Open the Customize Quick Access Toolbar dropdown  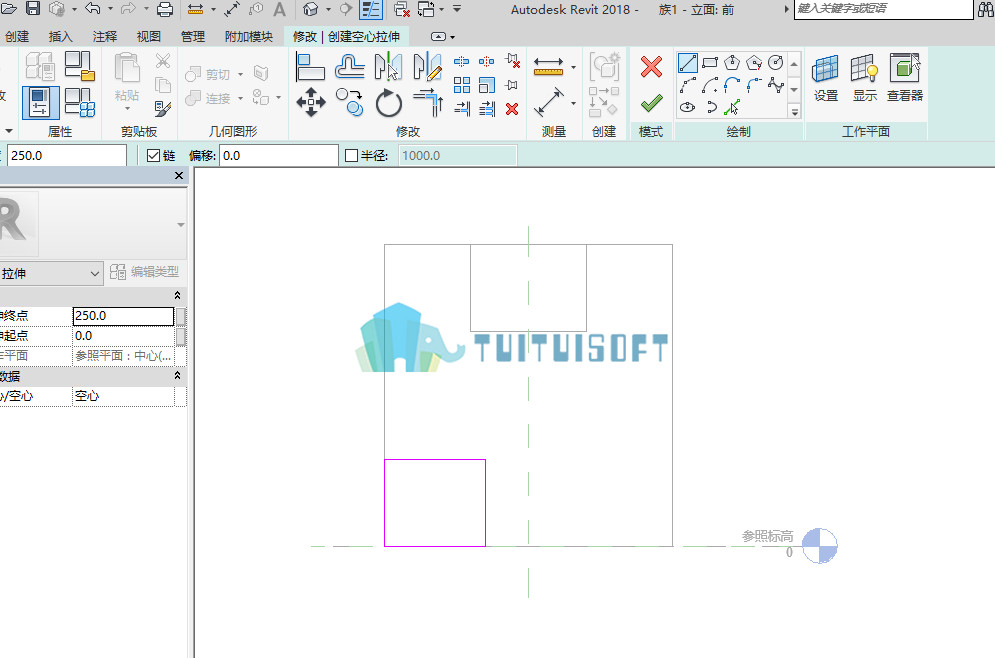[457, 9]
